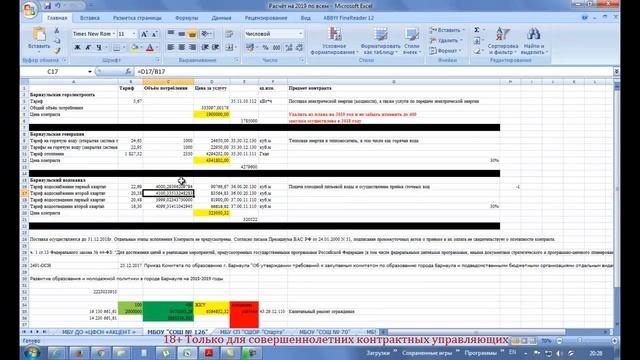The height and width of the screenshot is (360, 640).
Task: Open Сортировка и фильтр
Action: click(503, 41)
